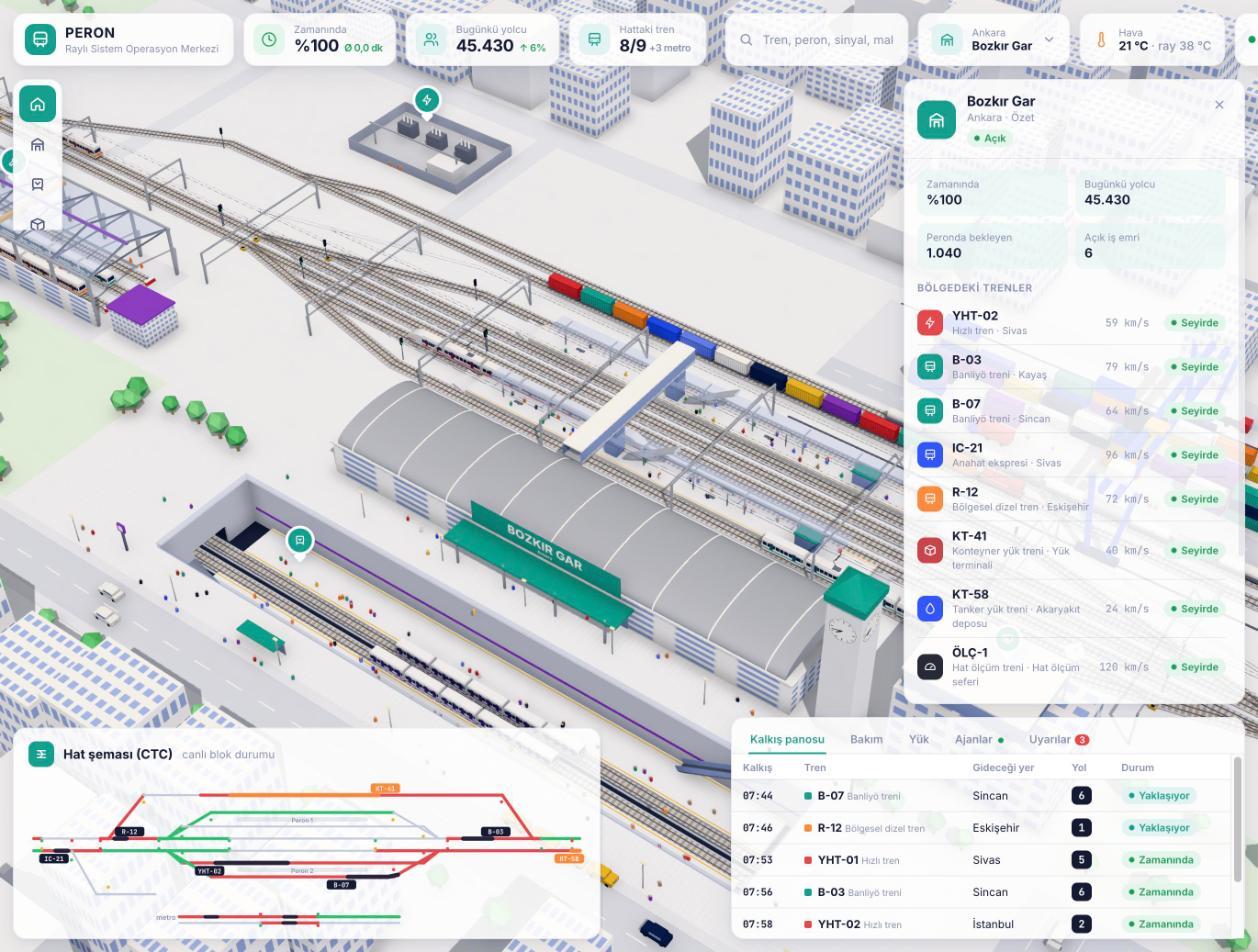This screenshot has width=1258, height=952.
Task: Click the search magnifier icon
Action: click(746, 40)
